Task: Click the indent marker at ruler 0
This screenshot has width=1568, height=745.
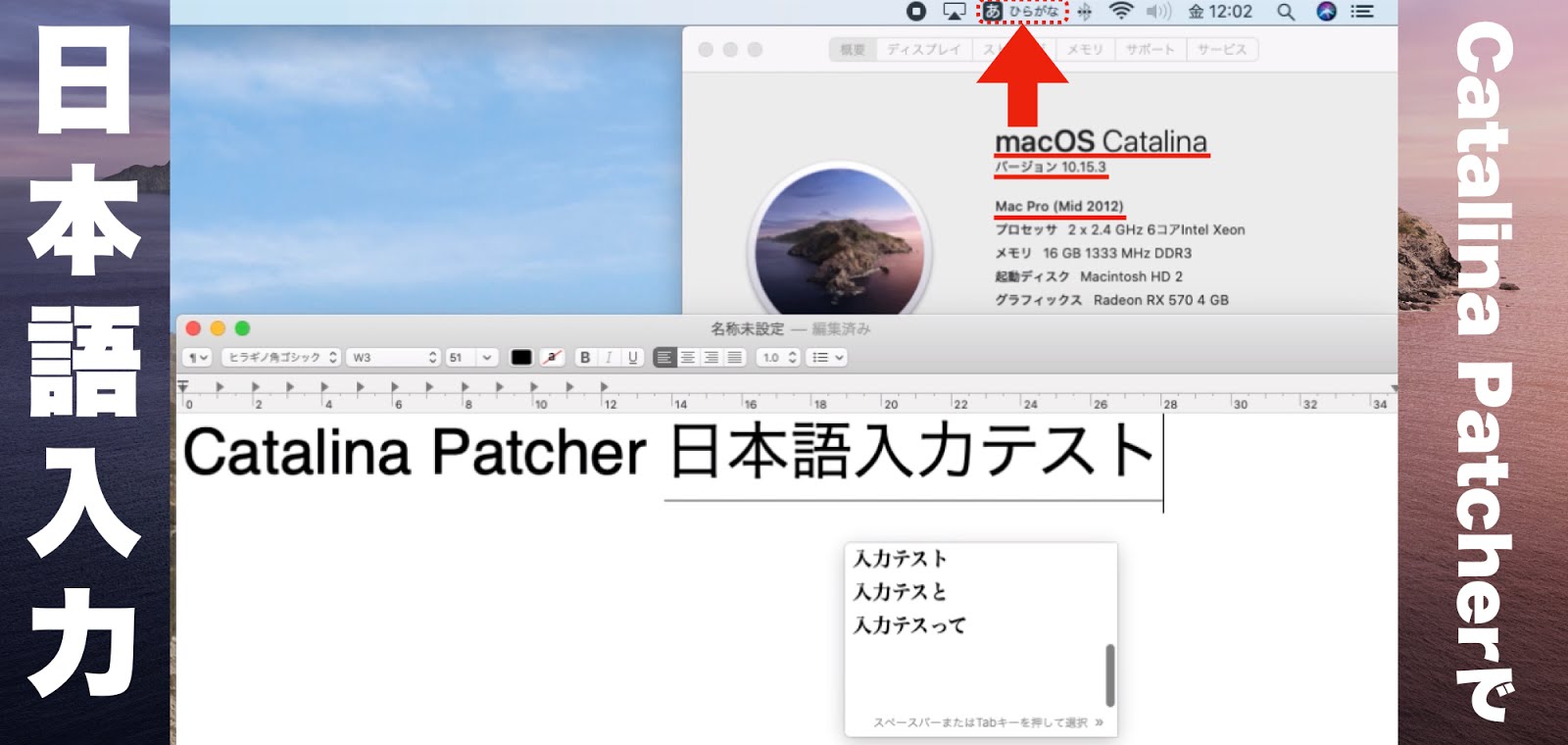Action: pos(183,387)
